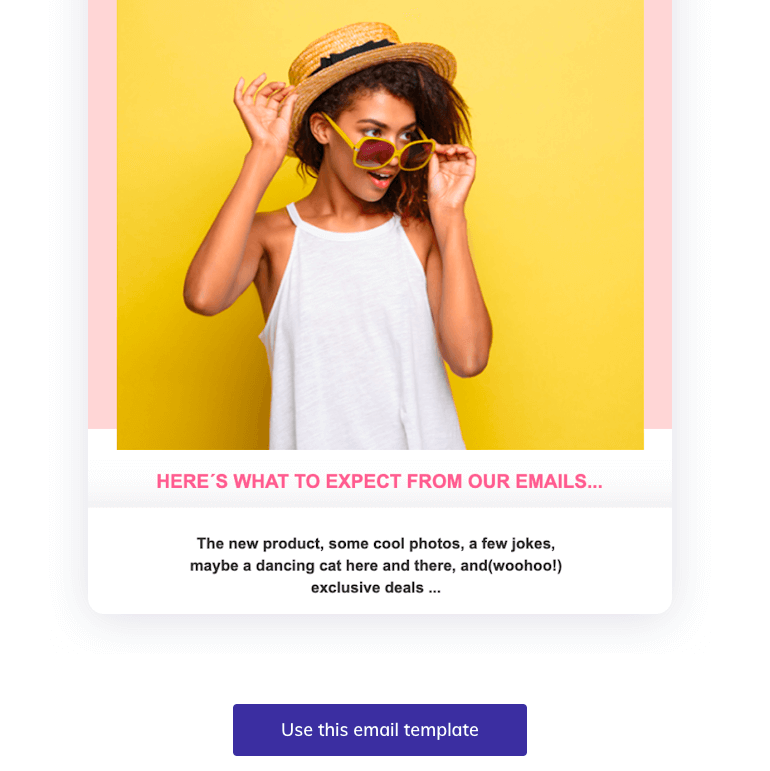Click the 'maybe a dancing cat' text line
770x771 pixels.
tap(376, 566)
